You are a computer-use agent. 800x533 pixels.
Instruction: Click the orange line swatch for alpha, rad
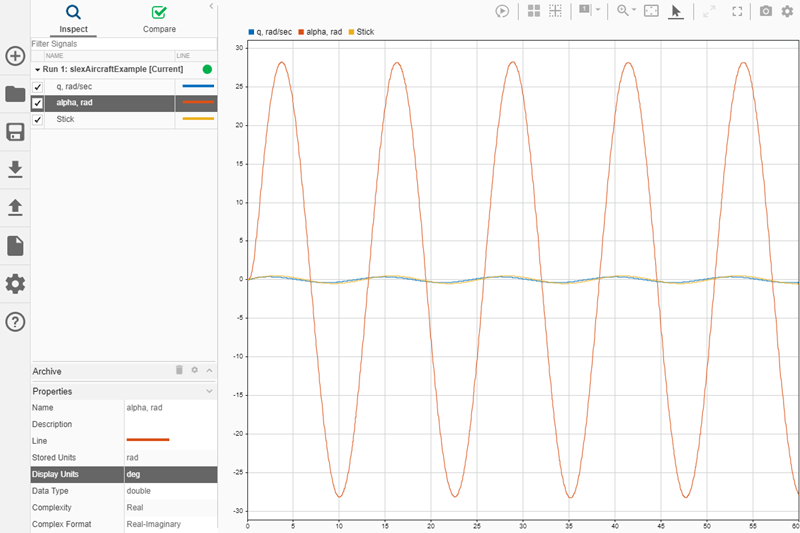(x=198, y=103)
